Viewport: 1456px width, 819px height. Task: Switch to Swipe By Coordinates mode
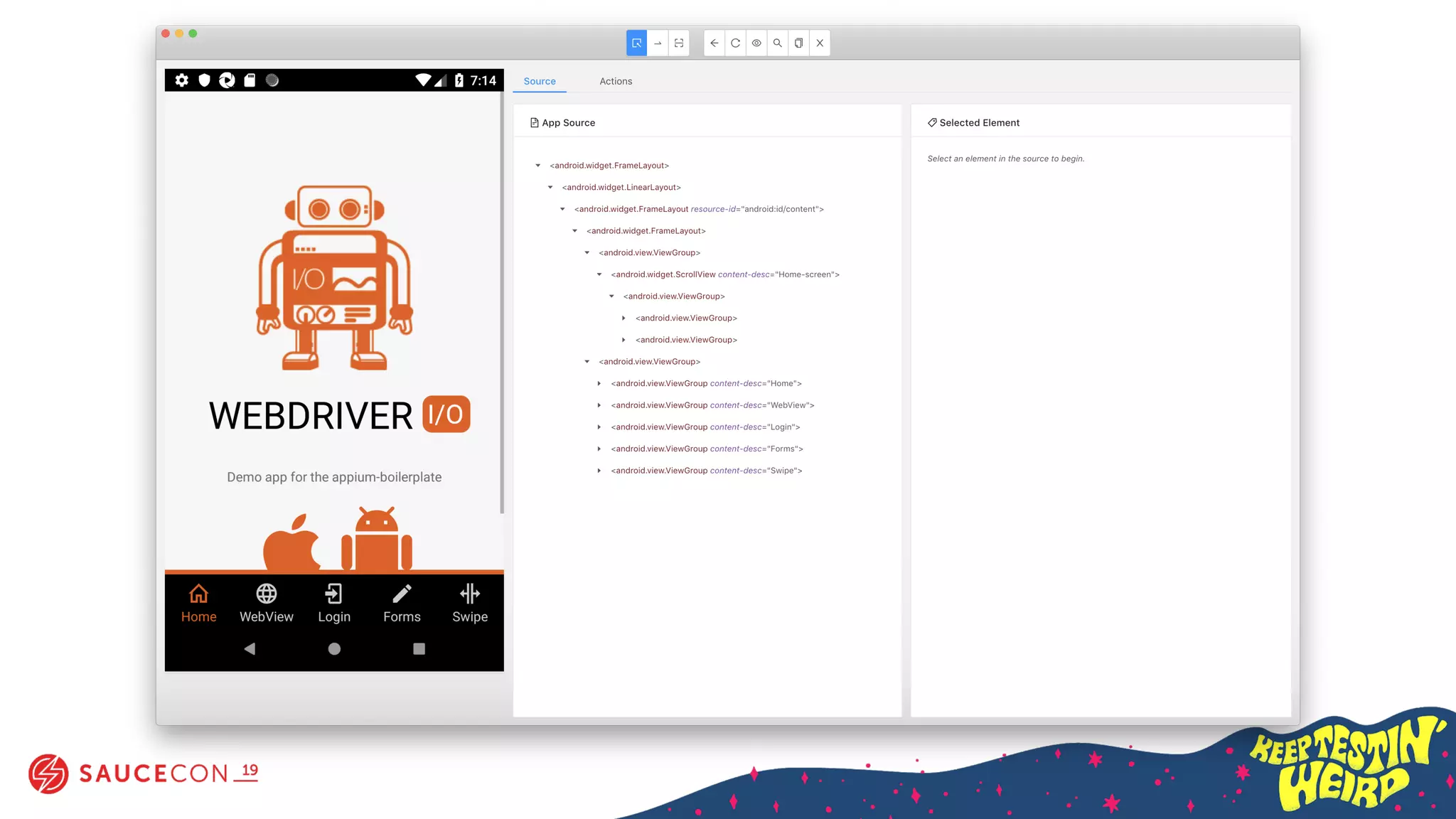(658, 43)
